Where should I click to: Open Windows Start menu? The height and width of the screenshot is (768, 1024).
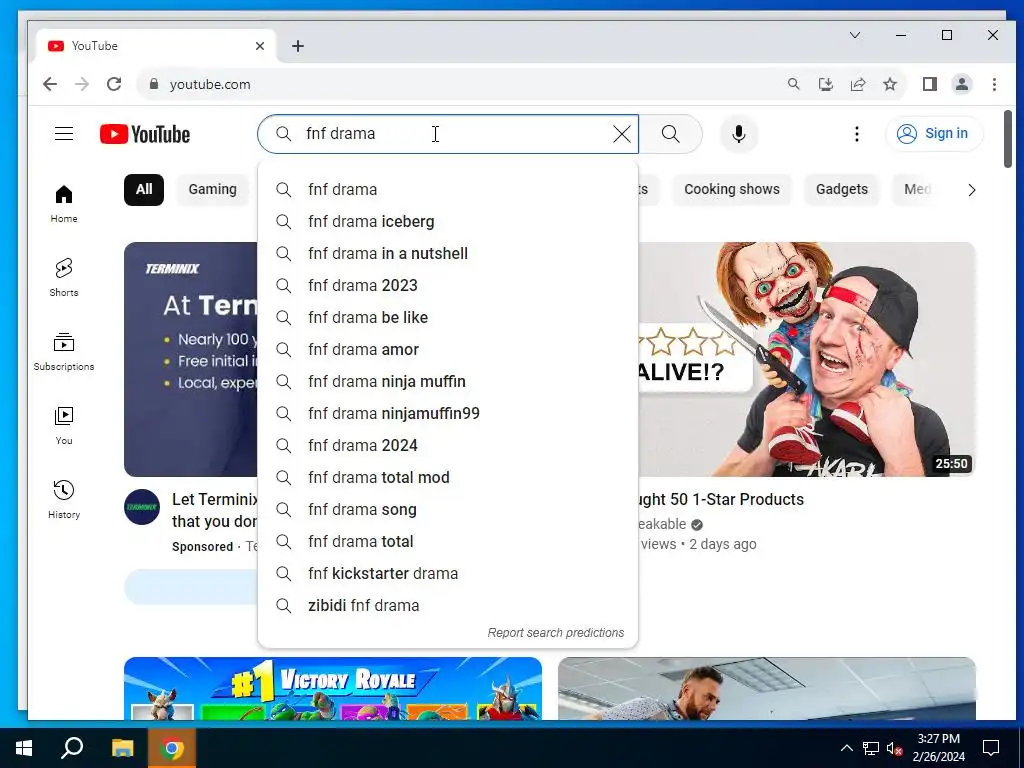pos(24,748)
